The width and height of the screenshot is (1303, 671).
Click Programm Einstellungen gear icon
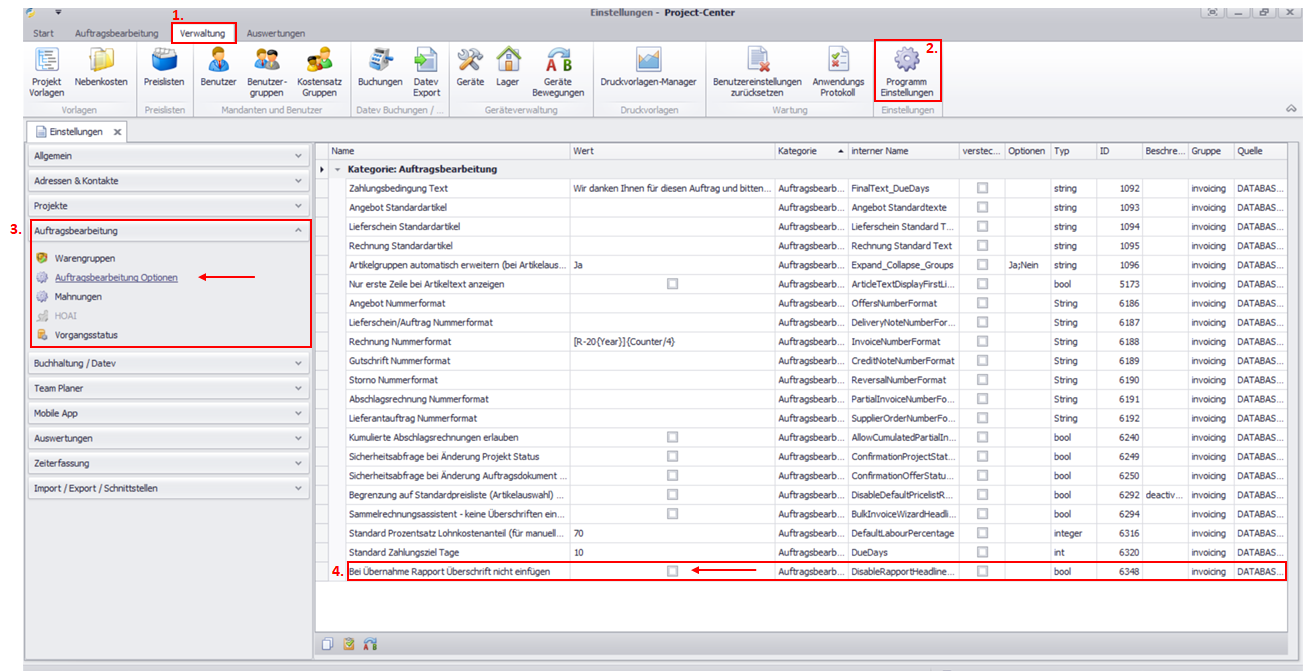click(906, 62)
